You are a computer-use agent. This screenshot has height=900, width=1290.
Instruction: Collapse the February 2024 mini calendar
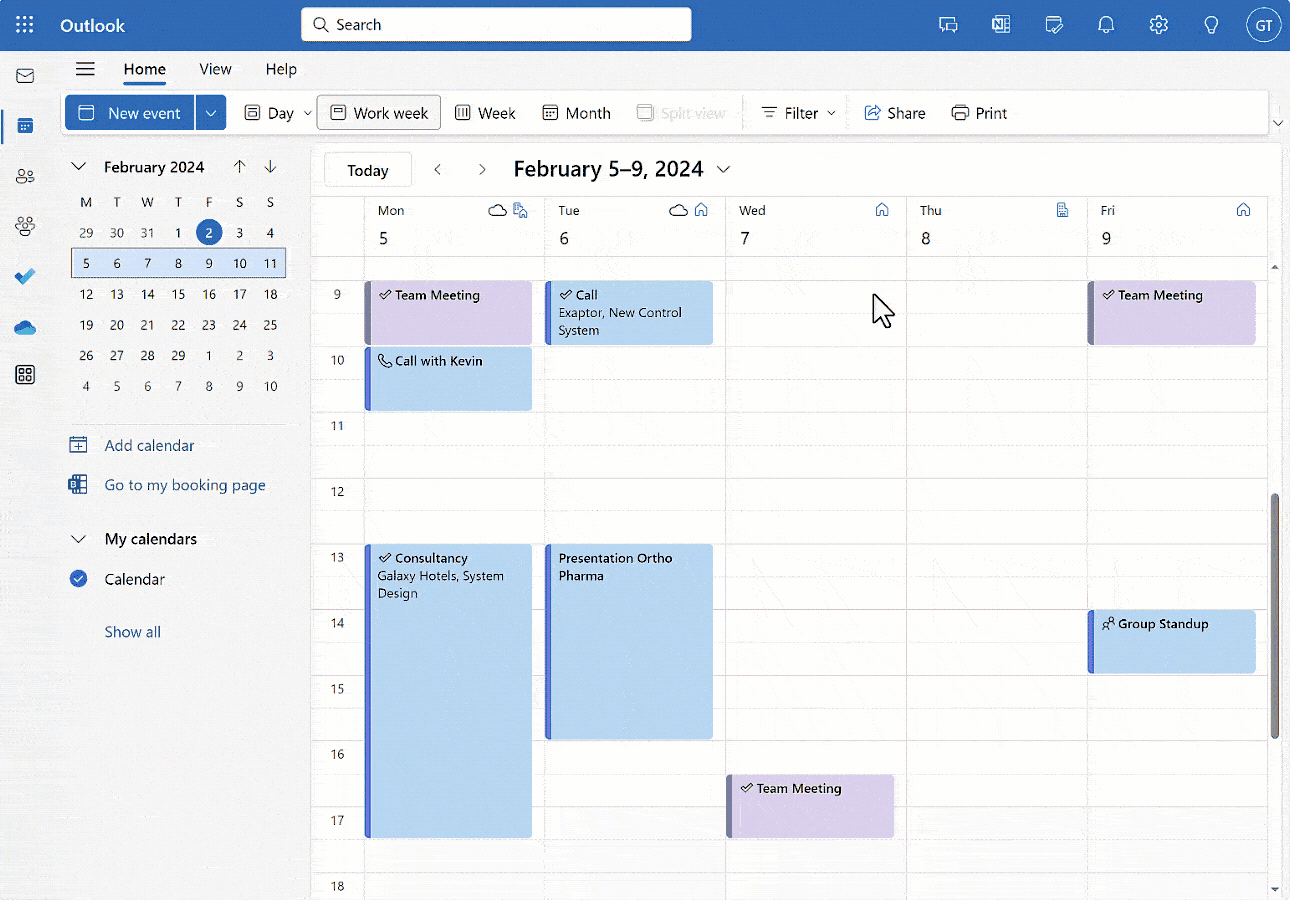tap(78, 166)
